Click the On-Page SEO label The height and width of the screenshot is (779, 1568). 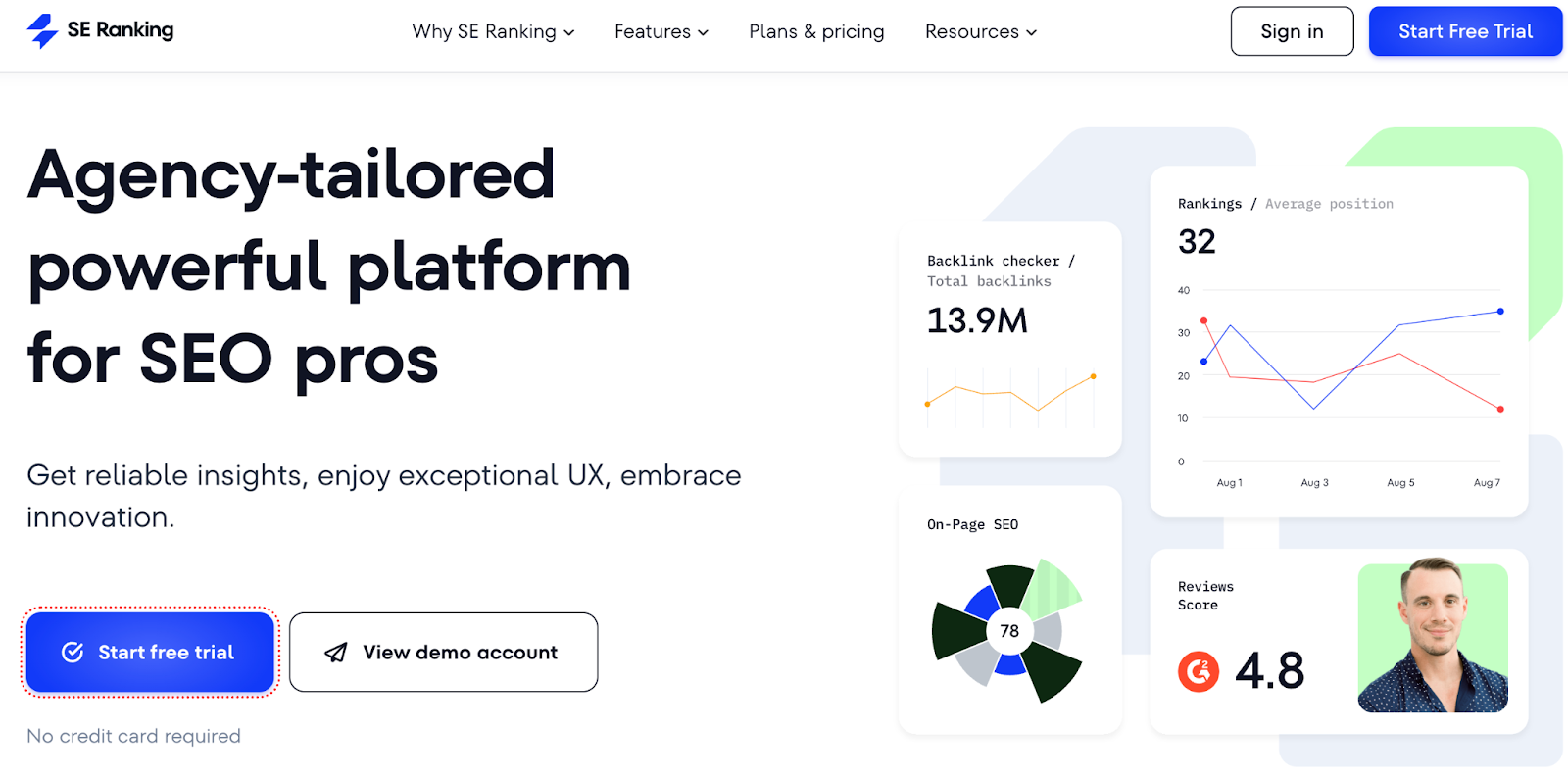click(972, 524)
